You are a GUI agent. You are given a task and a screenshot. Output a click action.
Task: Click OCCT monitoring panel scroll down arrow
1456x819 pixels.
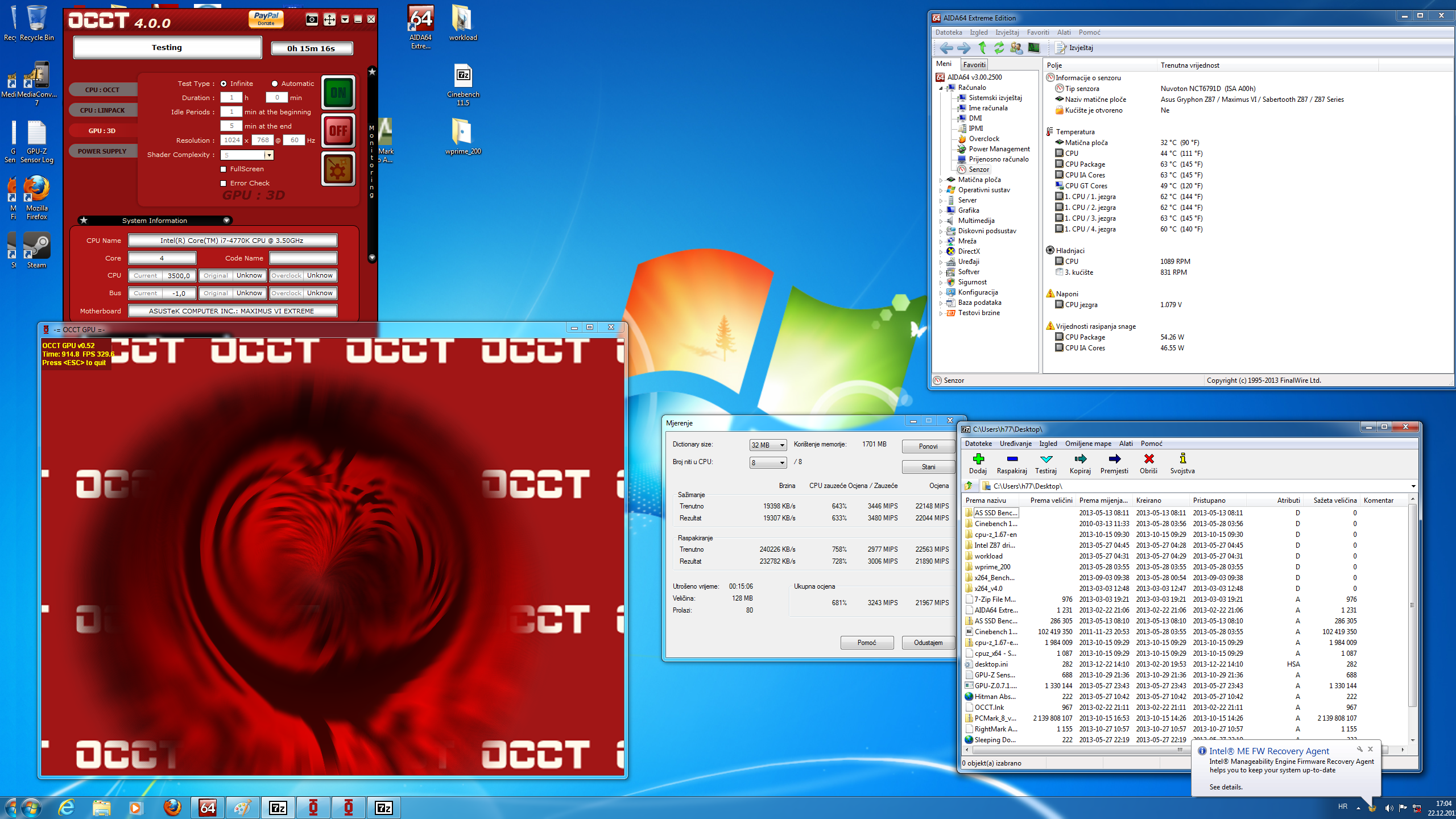(372, 258)
